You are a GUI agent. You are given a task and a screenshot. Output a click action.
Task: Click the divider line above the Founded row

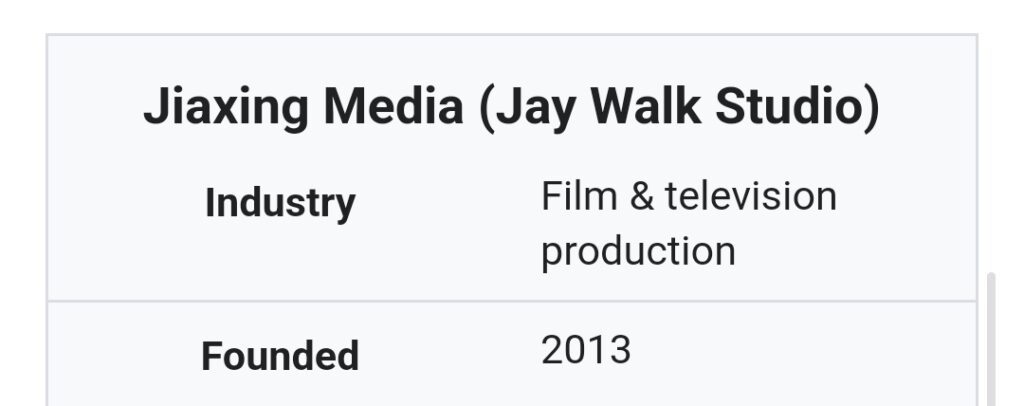coord(511,301)
